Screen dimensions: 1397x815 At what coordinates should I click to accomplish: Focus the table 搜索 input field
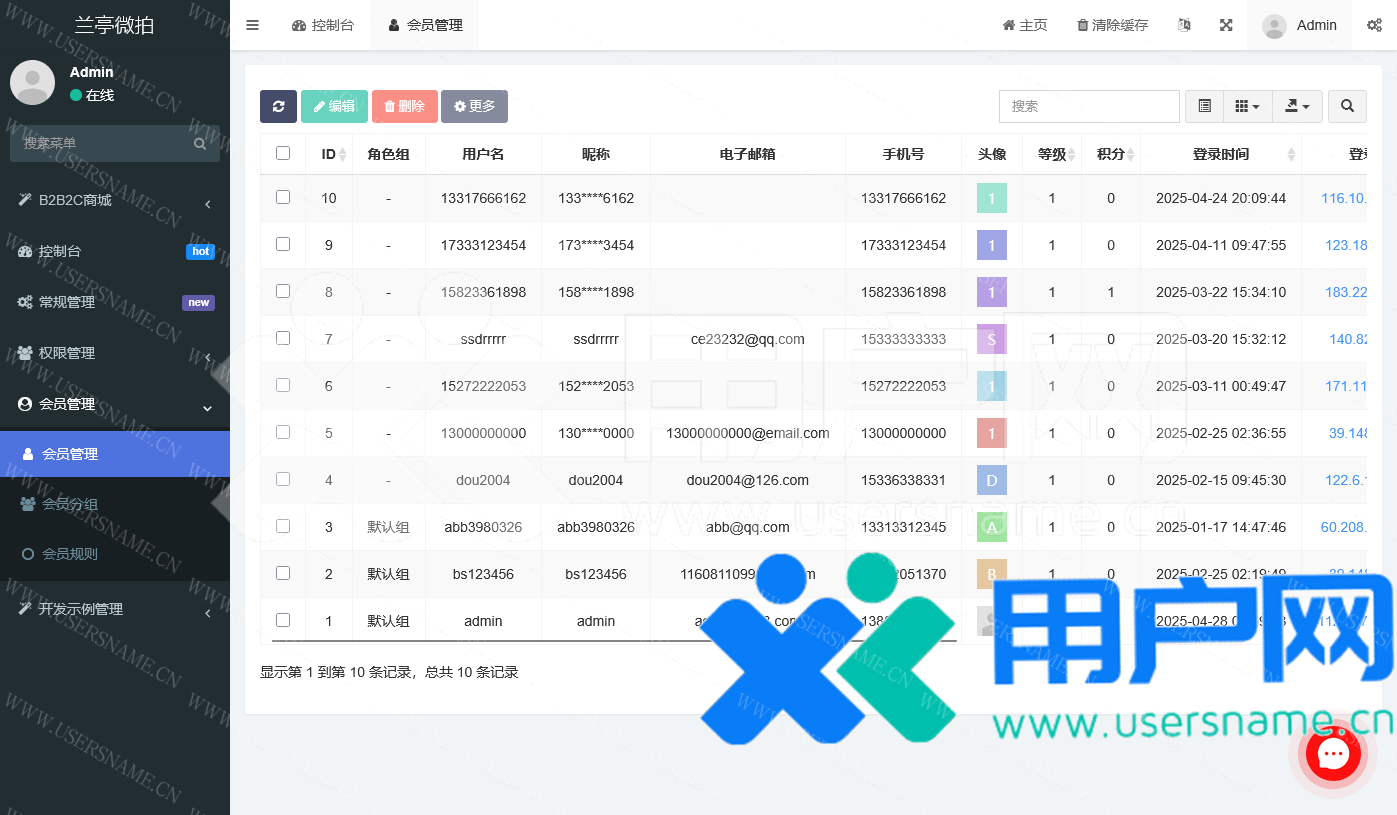pyautogui.click(x=1089, y=106)
